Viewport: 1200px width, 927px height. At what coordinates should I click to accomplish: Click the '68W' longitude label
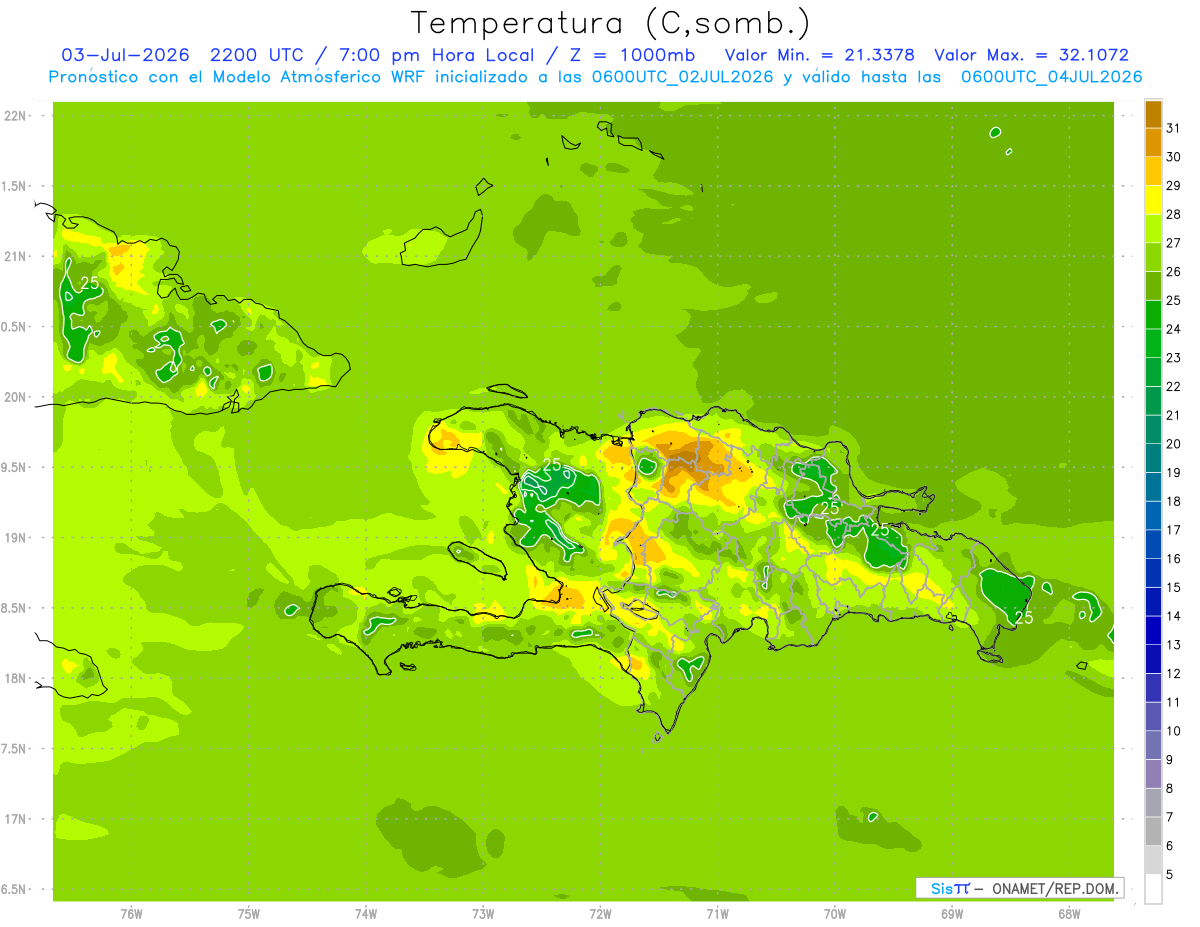[1069, 914]
